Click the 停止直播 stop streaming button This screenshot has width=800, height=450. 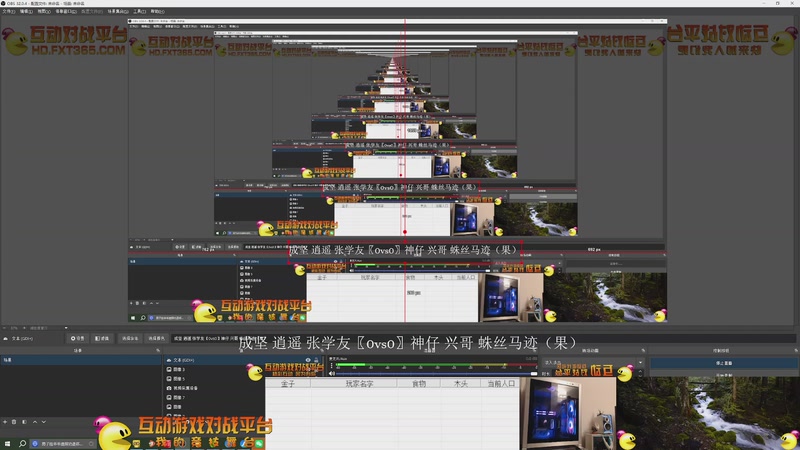(723, 363)
